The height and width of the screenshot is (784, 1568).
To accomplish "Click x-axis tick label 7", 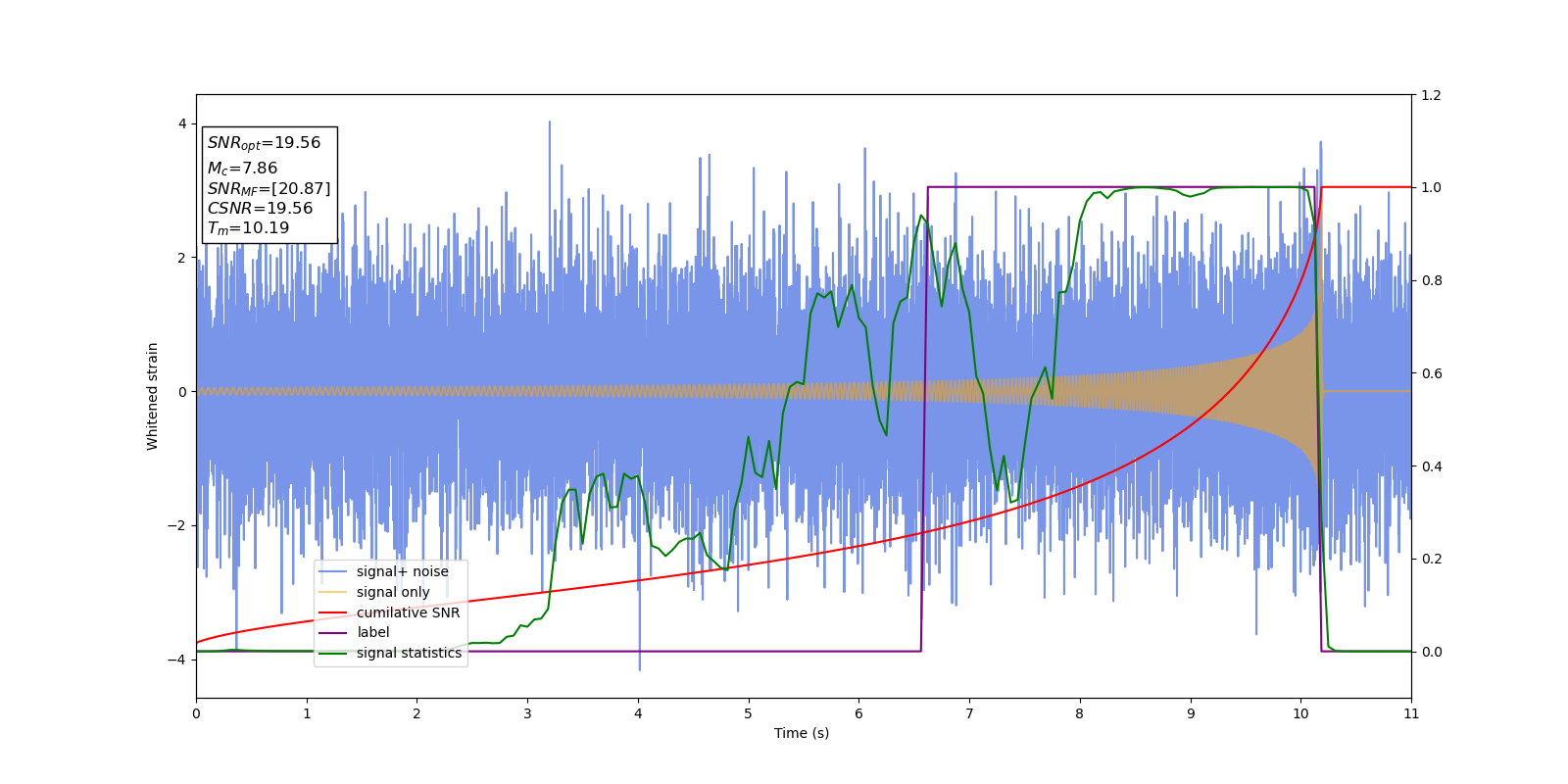I will [x=969, y=714].
